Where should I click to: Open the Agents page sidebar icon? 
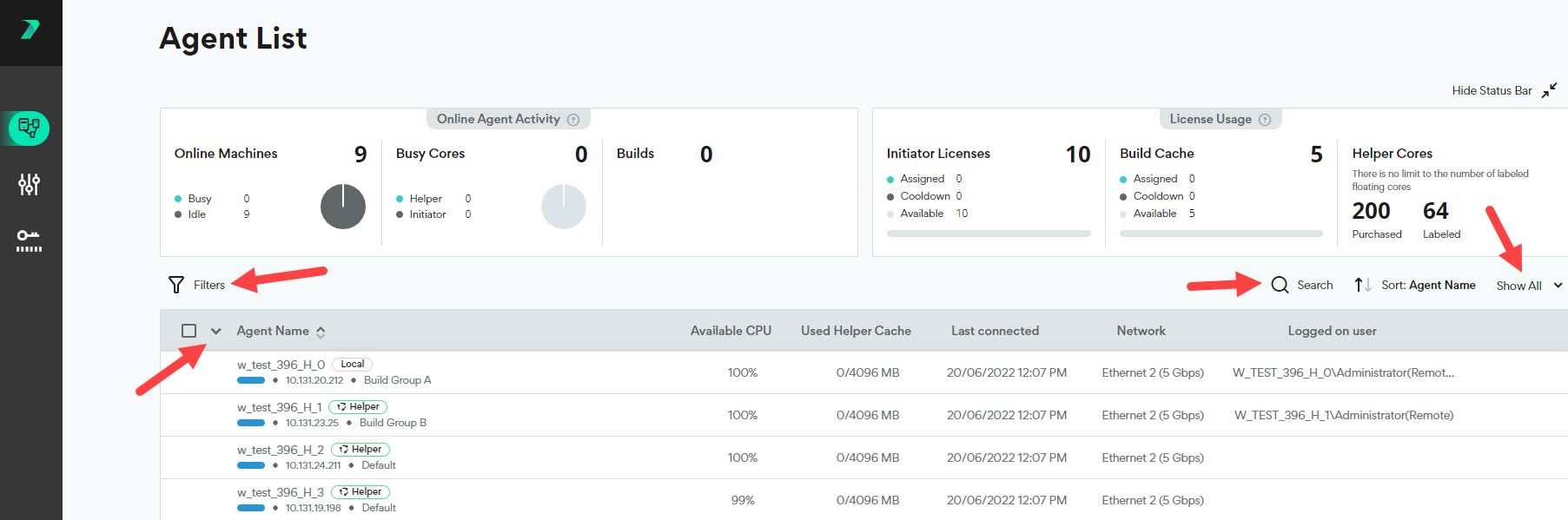coord(30,128)
